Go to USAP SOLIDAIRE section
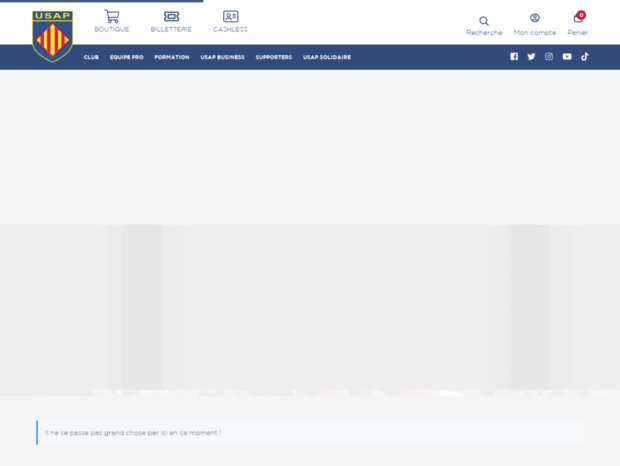This screenshot has width=620, height=466. coord(327,57)
